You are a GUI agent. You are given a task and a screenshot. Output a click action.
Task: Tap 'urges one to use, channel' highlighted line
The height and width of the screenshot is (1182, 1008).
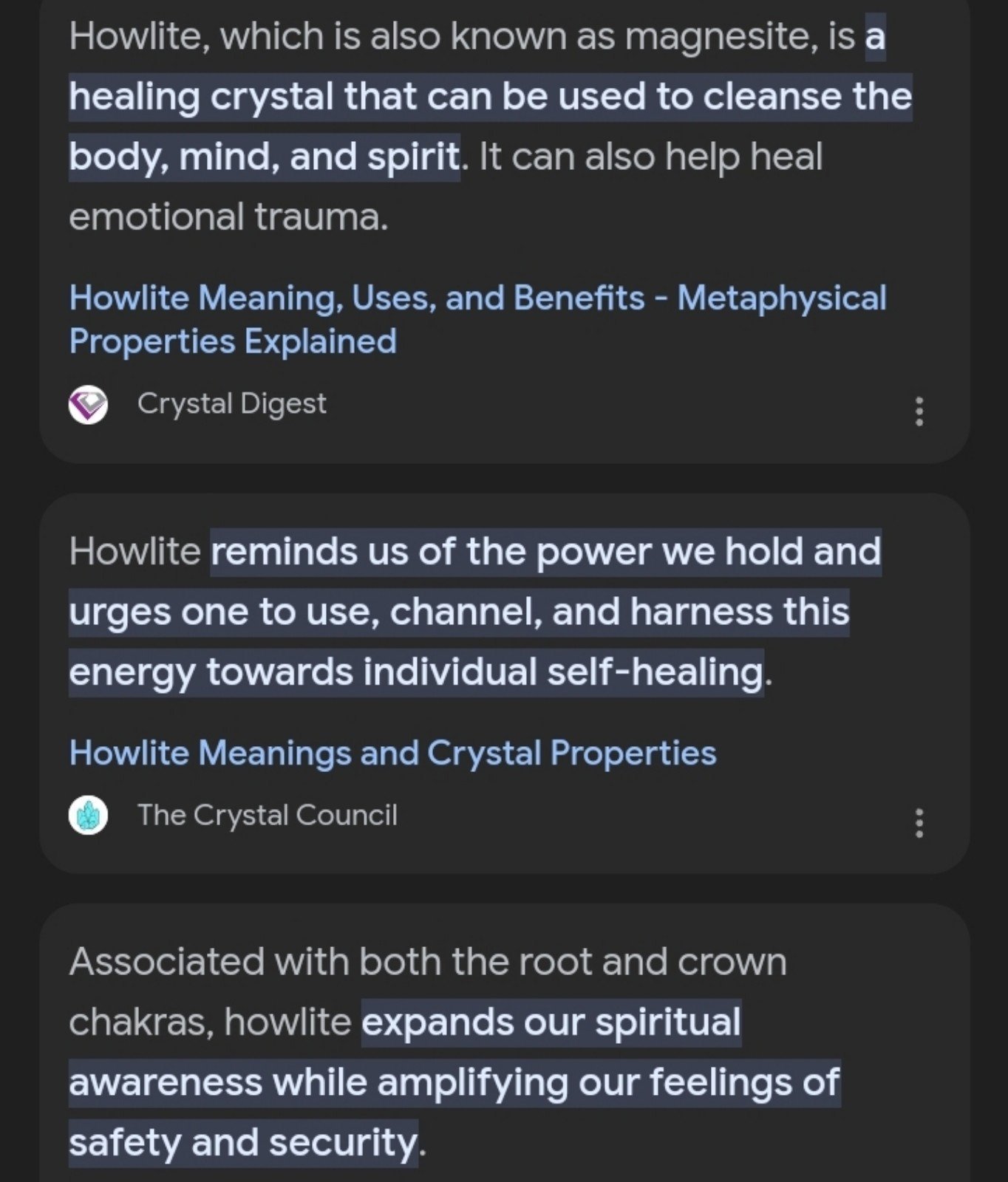[459, 612]
